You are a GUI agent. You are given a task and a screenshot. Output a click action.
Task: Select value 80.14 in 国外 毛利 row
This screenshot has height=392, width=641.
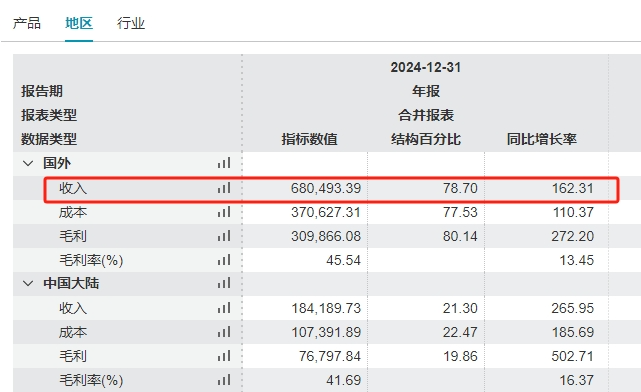460,236
